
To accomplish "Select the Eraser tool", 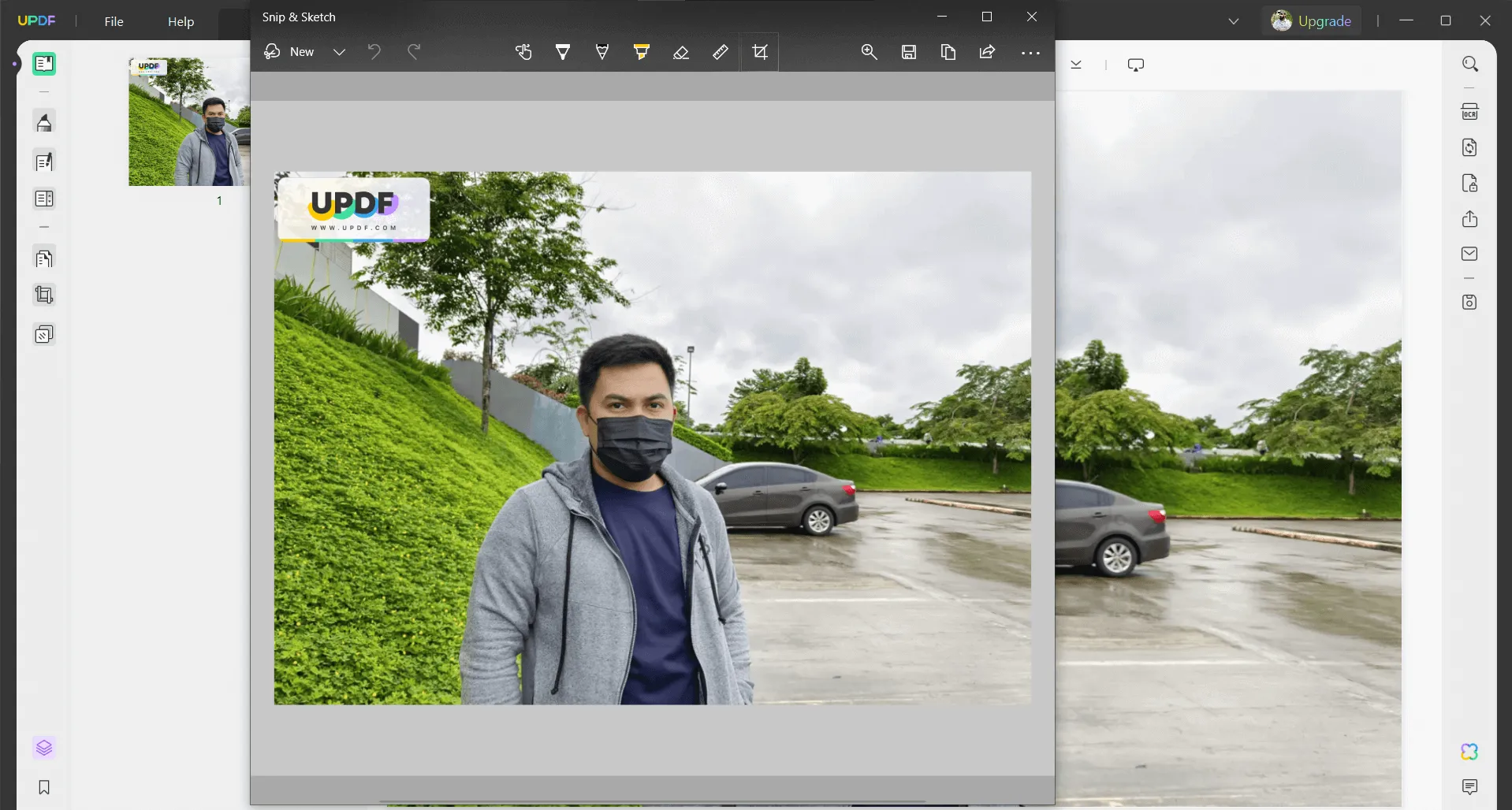I will 681,52.
